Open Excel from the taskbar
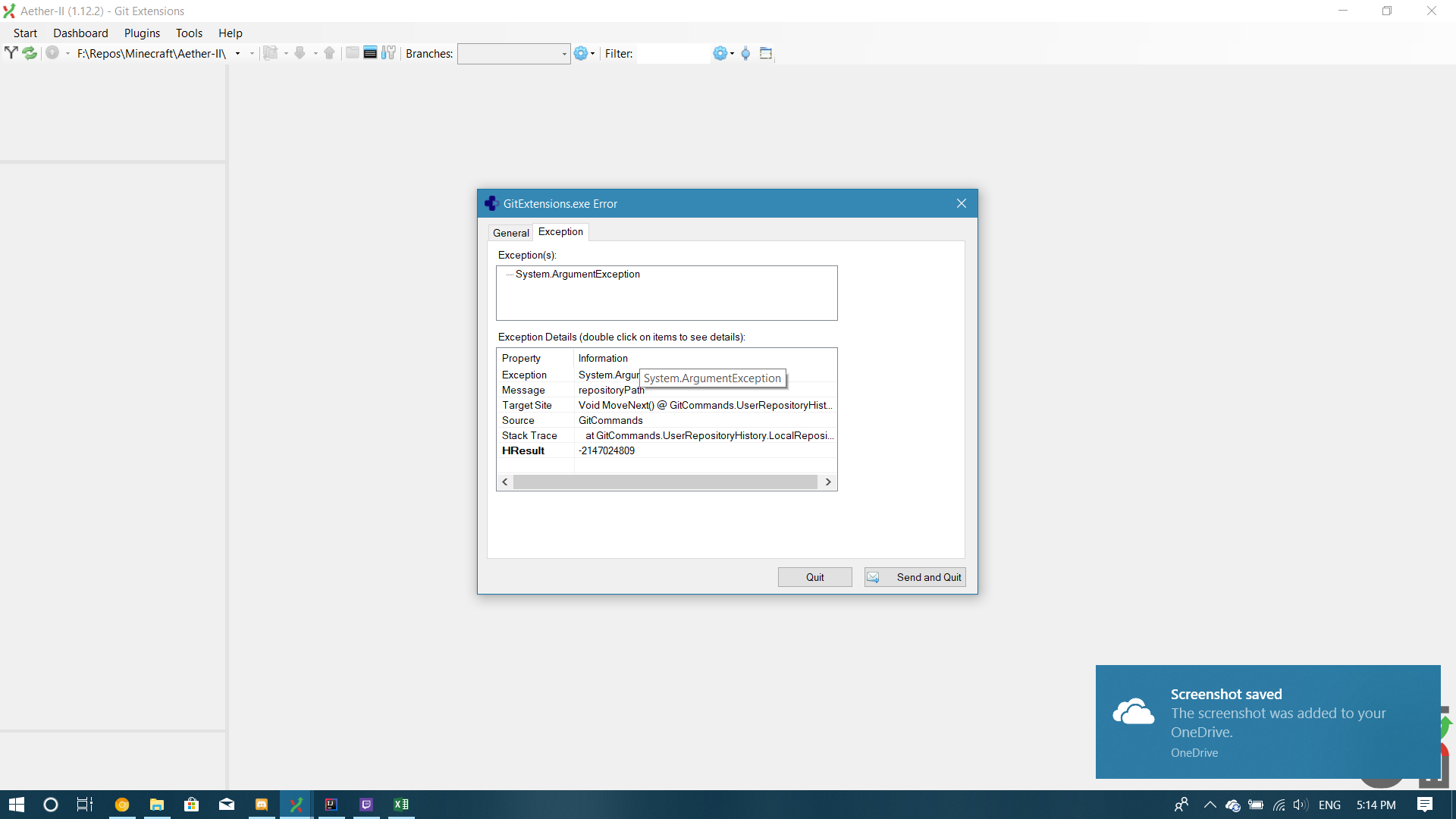 point(401,805)
